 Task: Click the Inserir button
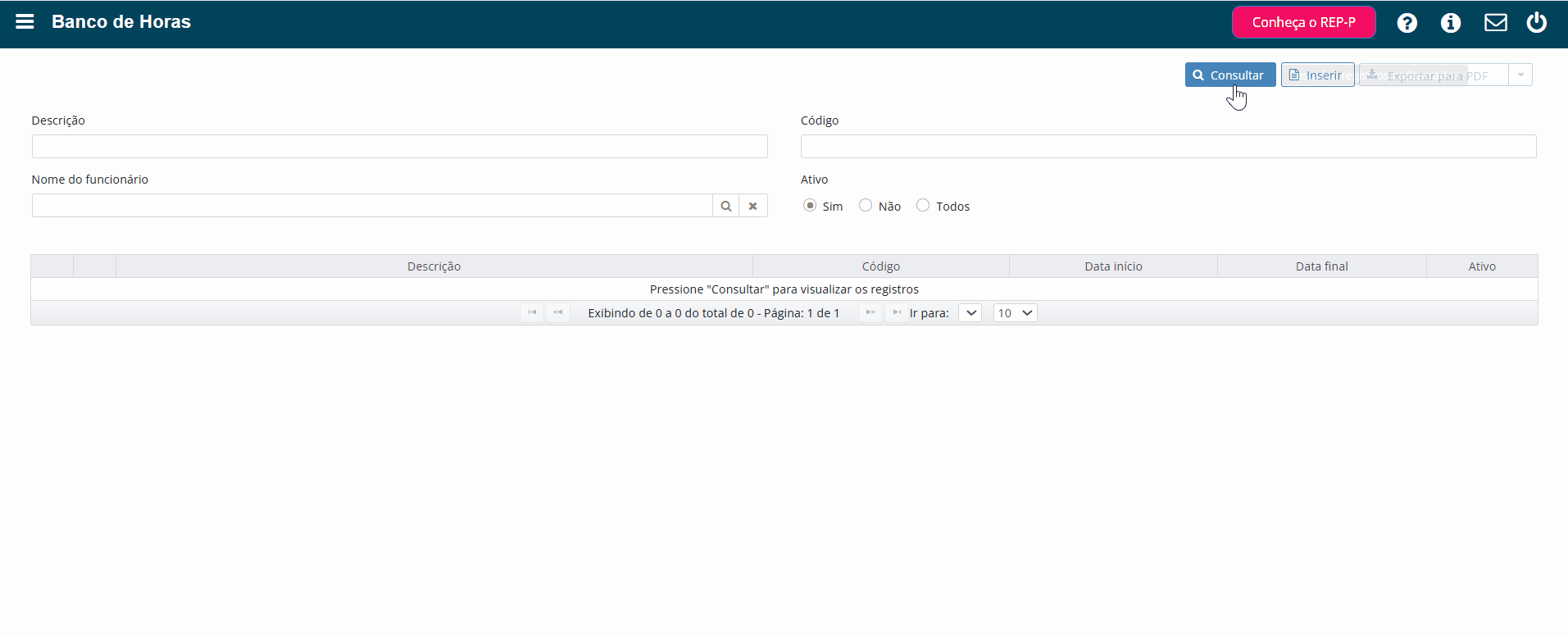click(x=1317, y=75)
